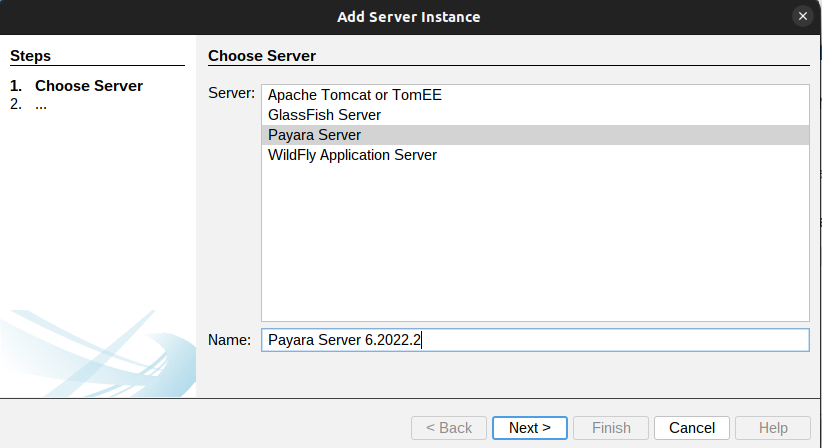Click the Steps heading in left panel

(x=30, y=56)
